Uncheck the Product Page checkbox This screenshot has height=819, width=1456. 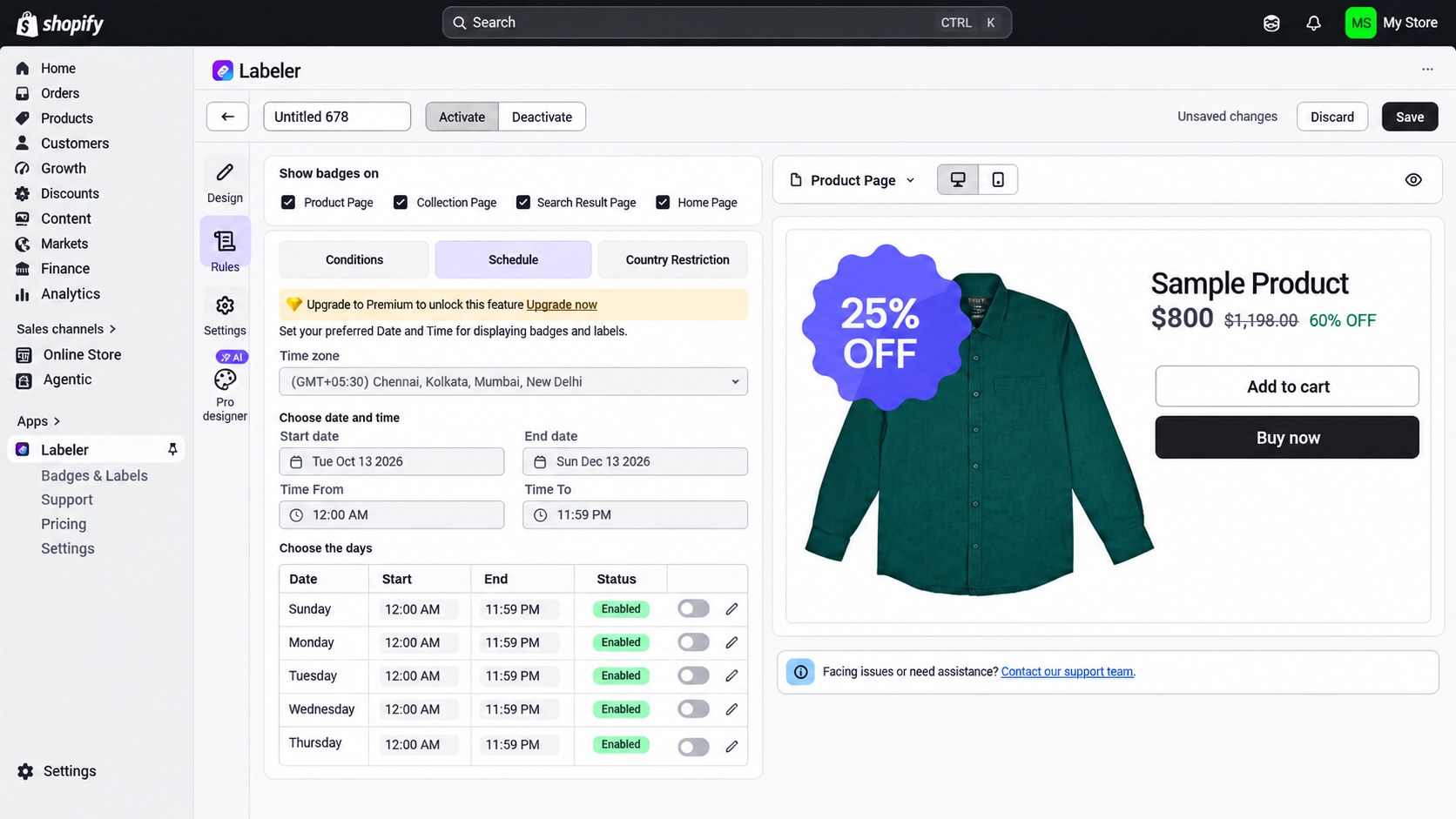pos(288,203)
